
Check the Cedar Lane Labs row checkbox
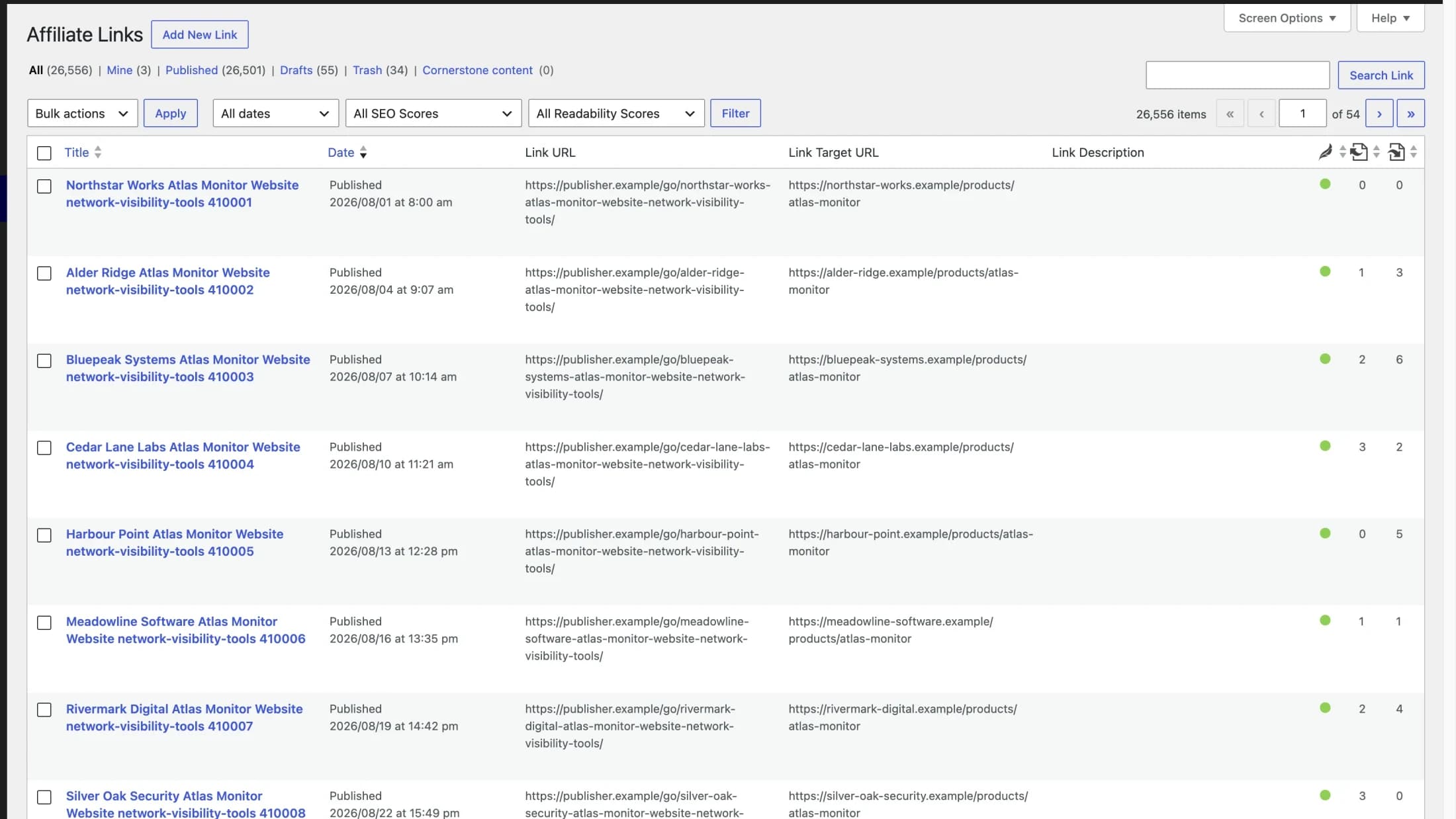point(44,449)
